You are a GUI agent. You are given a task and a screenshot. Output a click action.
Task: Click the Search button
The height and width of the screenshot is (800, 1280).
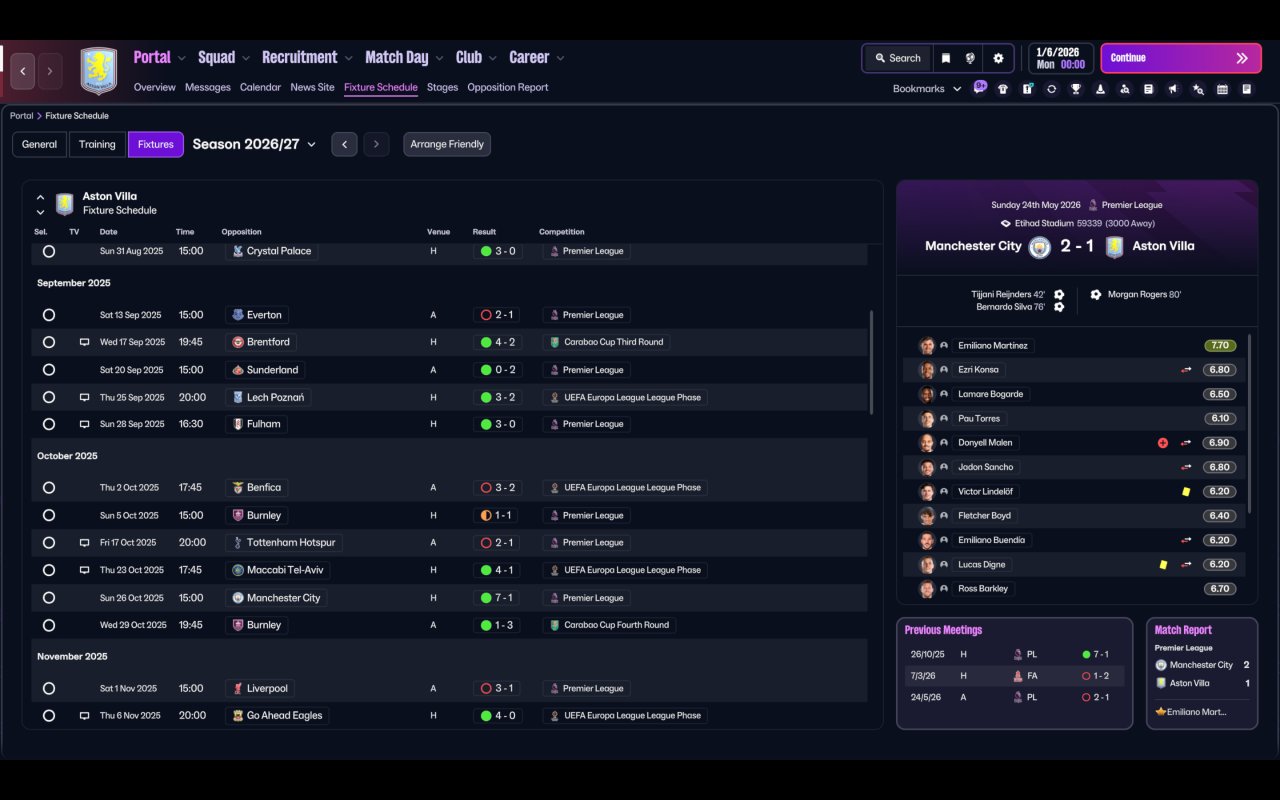point(897,58)
